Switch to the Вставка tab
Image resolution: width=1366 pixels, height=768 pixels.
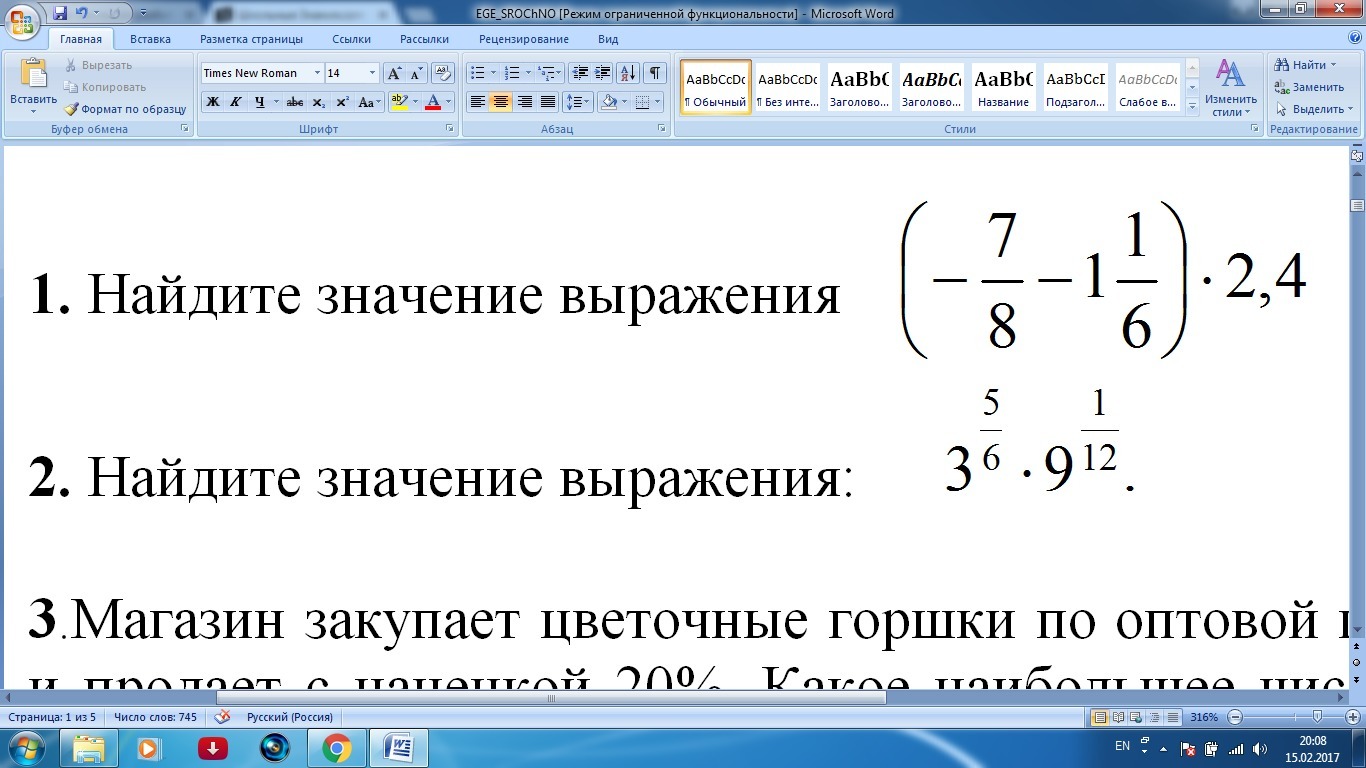click(150, 39)
